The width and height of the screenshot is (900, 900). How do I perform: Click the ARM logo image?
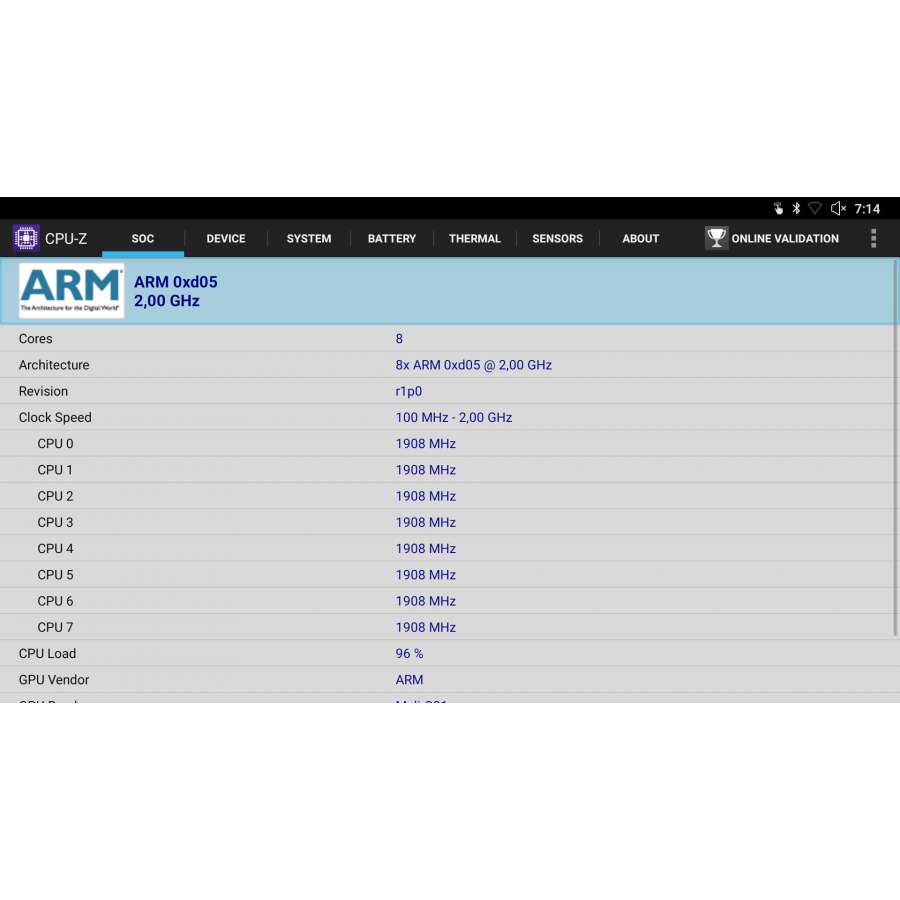(x=71, y=290)
